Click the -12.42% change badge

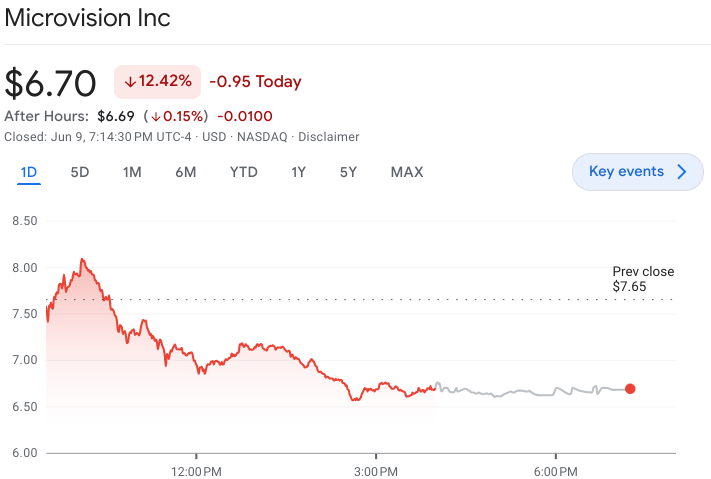click(158, 82)
